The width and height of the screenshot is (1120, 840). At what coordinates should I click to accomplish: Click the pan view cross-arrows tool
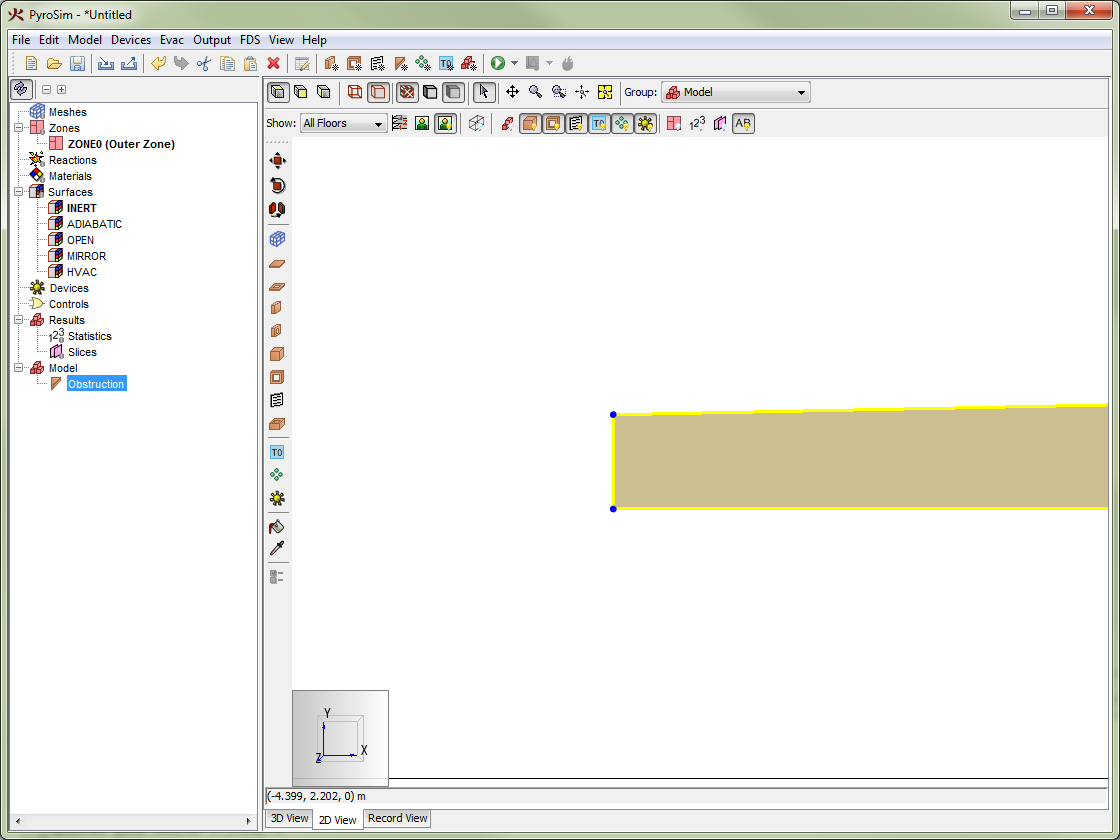pyautogui.click(x=512, y=92)
